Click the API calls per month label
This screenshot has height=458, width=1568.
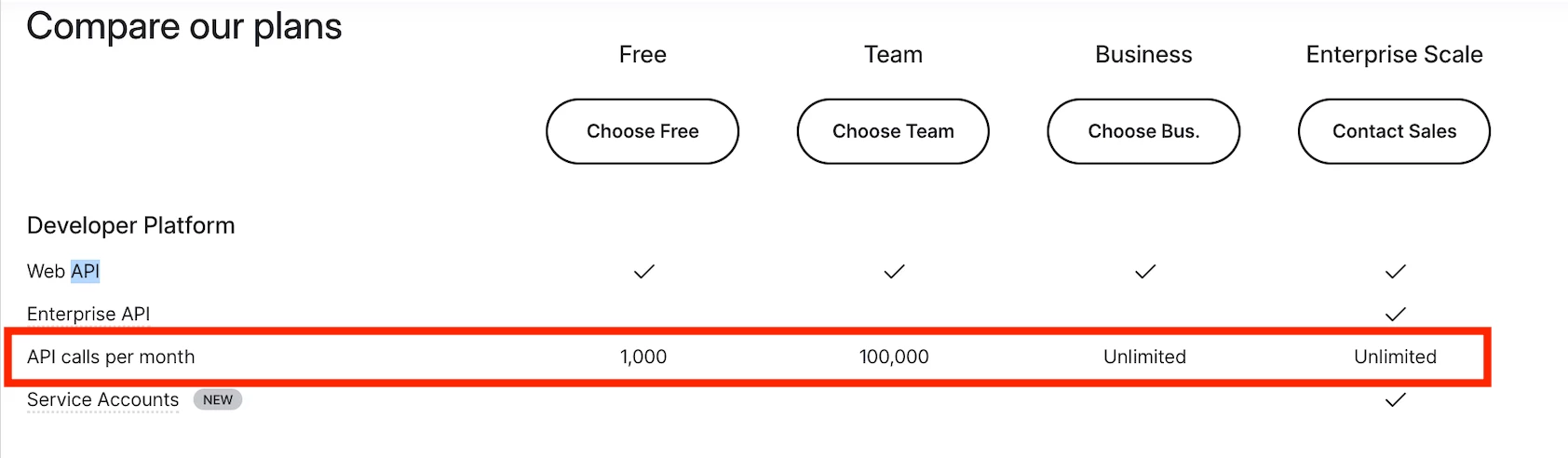coord(111,357)
